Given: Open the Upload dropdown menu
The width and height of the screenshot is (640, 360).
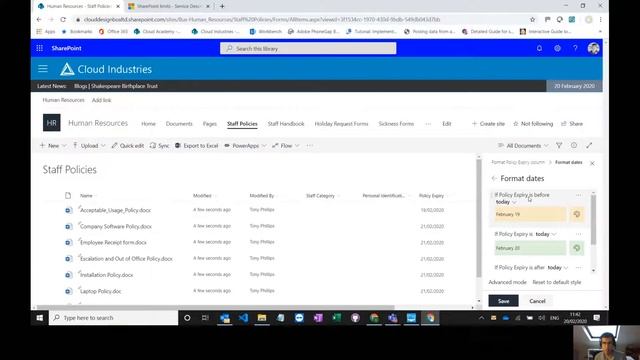Looking at the screenshot, I should [89, 146].
